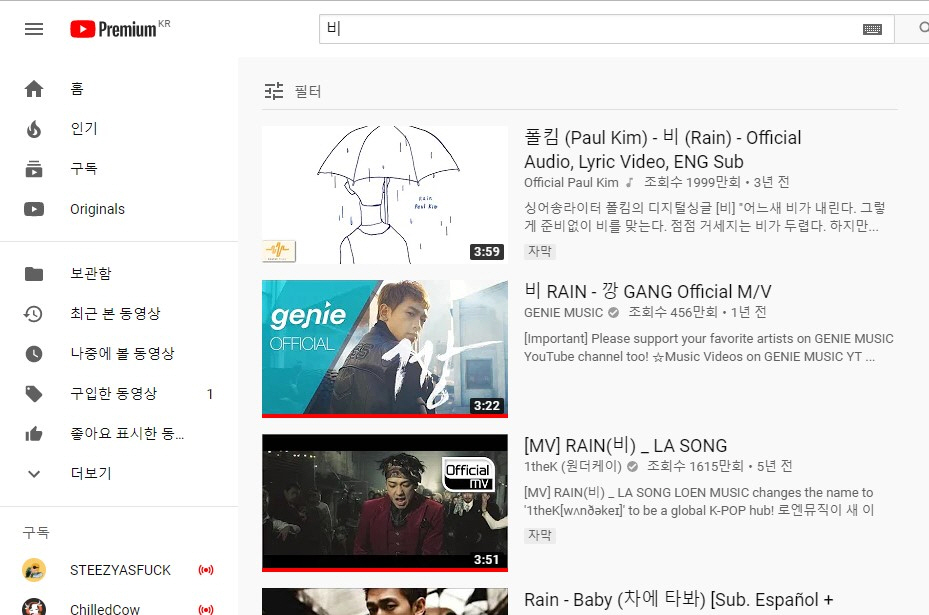Open the 필터 filter options
The image size is (929, 615).
(x=308, y=91)
